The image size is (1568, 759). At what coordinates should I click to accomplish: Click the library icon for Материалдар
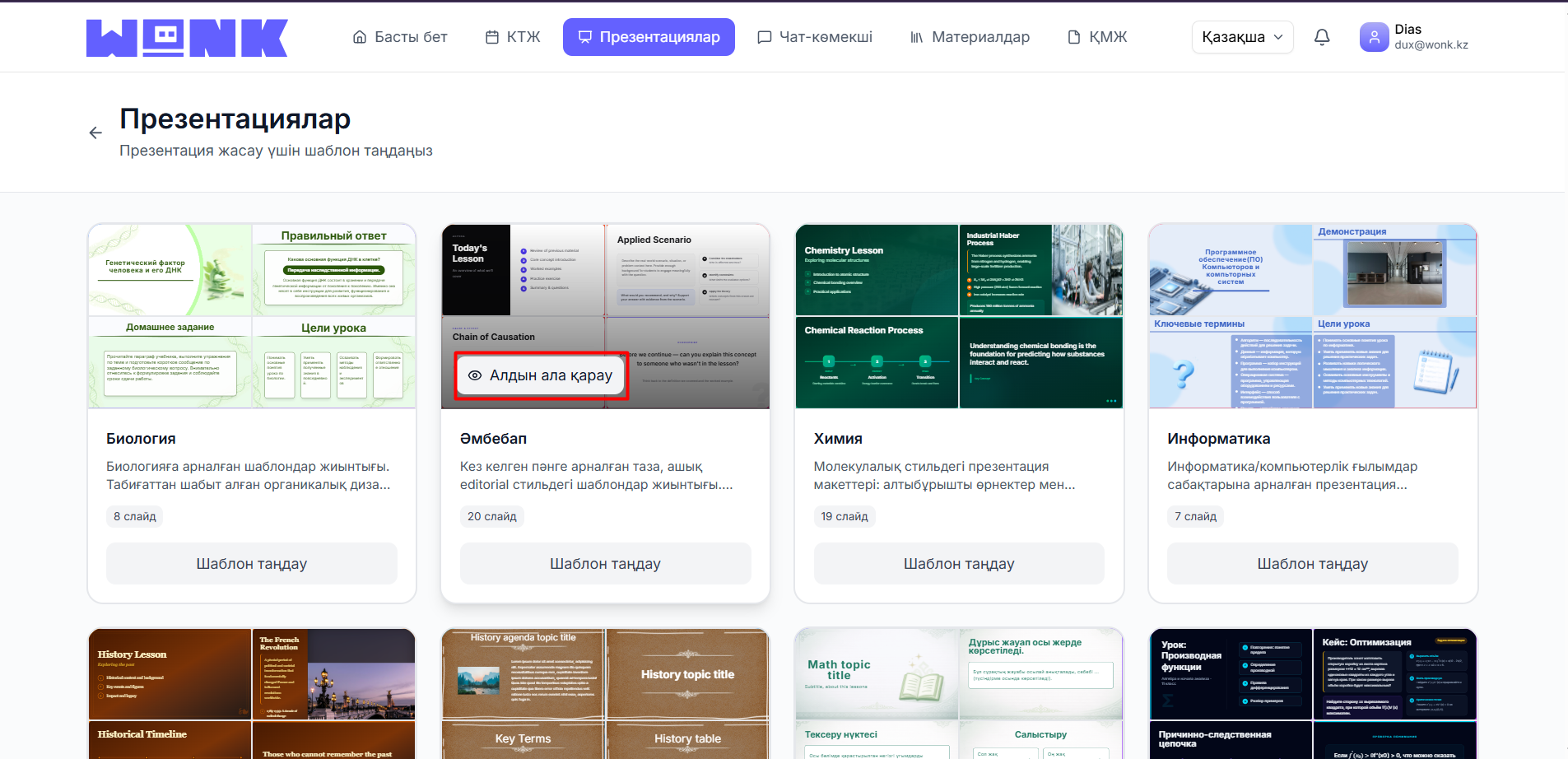click(x=917, y=37)
